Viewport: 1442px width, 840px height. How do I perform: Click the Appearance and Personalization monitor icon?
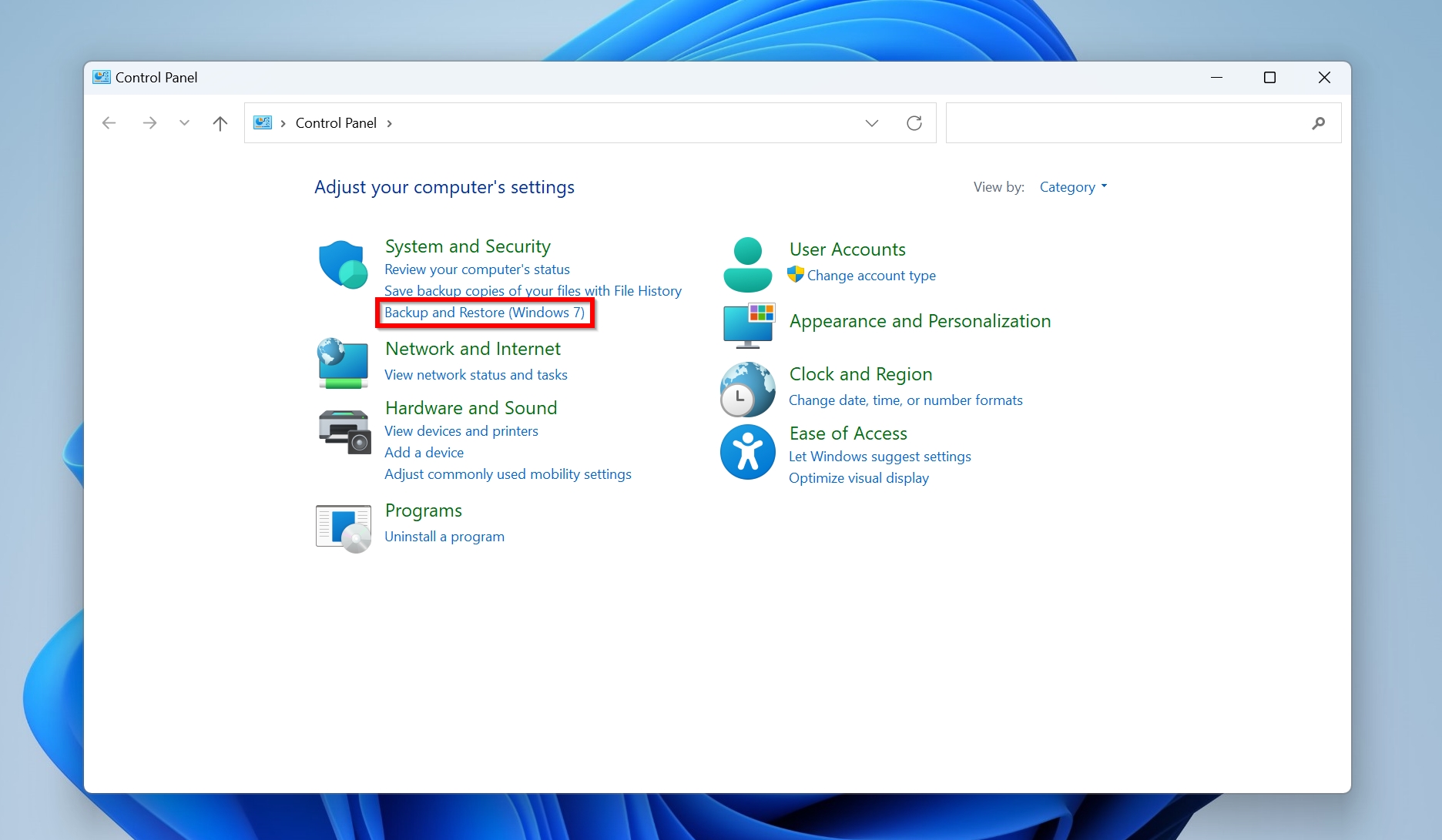749,325
